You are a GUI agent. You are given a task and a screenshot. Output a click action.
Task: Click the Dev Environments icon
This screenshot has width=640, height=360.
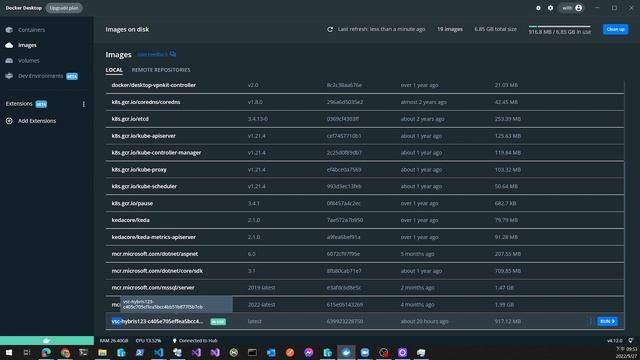9,76
